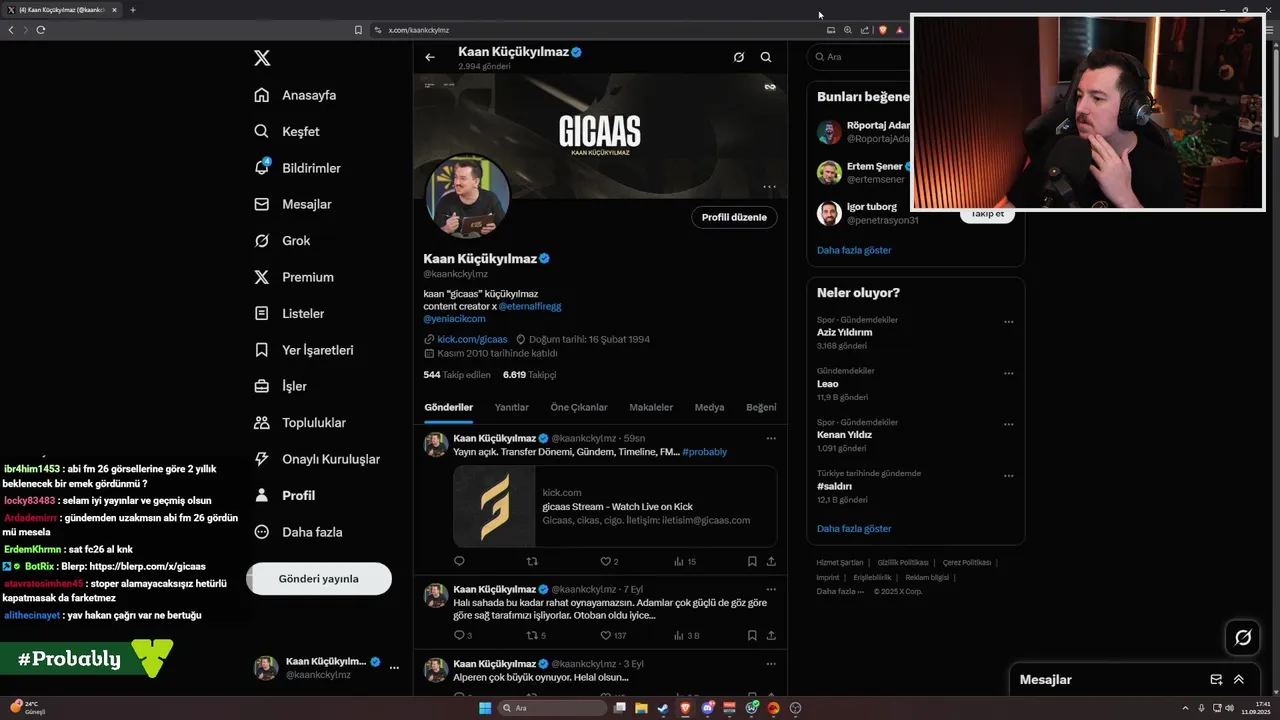Reply to the 'Halı sahada' post

coord(462,635)
